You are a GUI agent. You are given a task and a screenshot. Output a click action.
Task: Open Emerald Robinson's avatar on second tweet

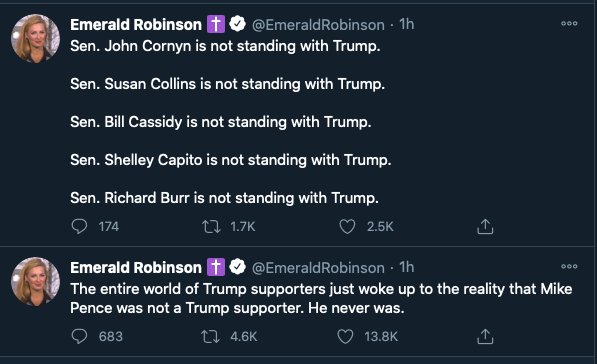pyautogui.click(x=35, y=281)
